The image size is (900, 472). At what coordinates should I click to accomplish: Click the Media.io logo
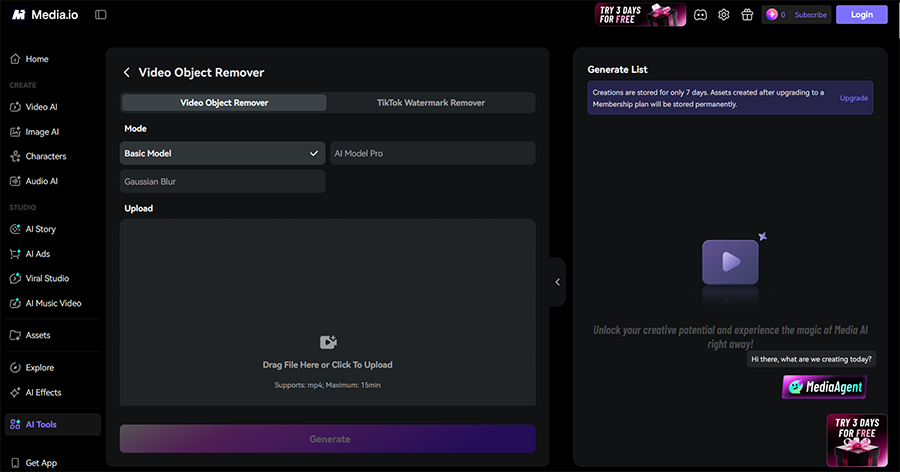(45, 15)
